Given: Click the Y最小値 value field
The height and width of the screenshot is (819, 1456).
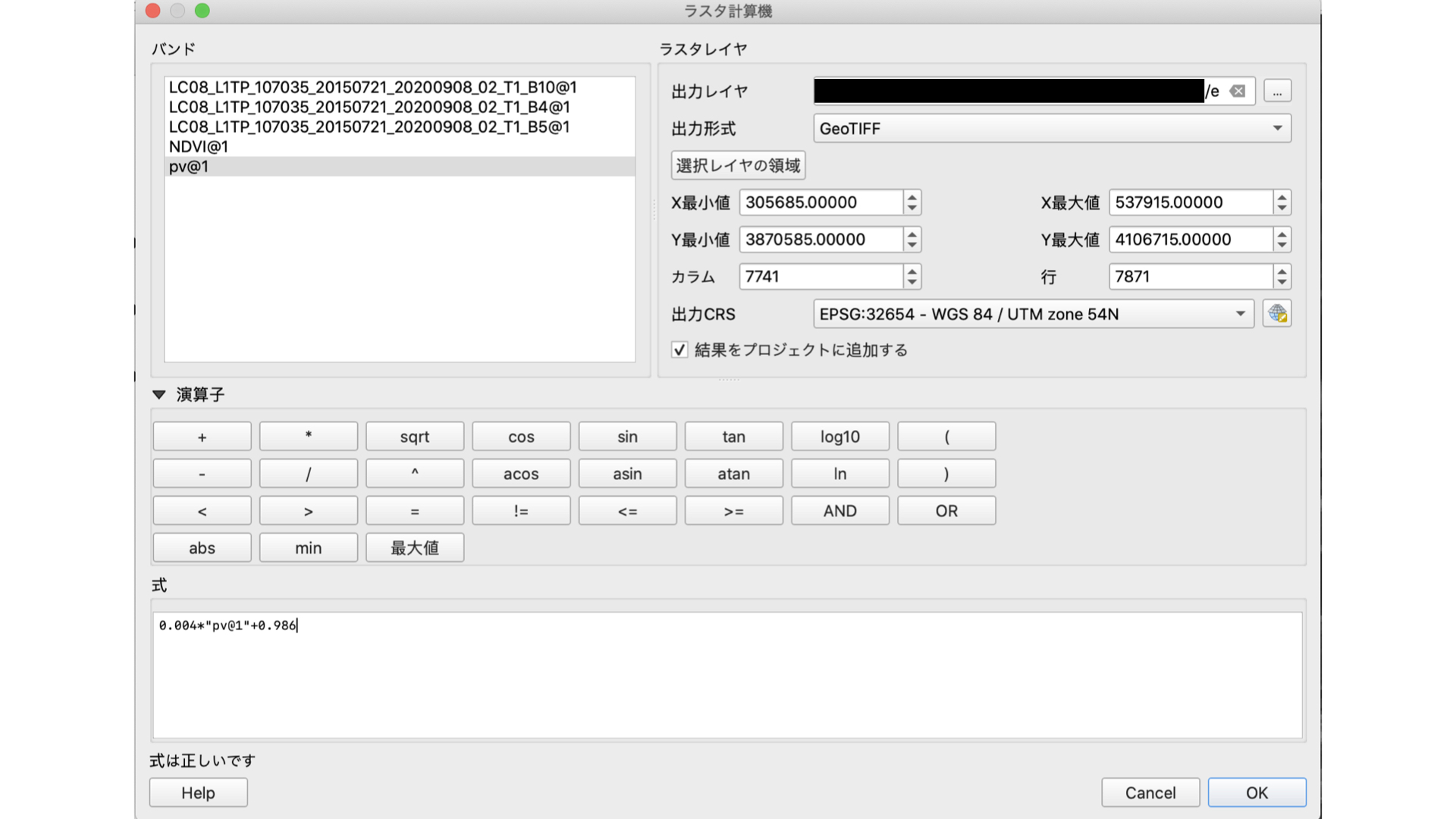Looking at the screenshot, I should (x=821, y=240).
